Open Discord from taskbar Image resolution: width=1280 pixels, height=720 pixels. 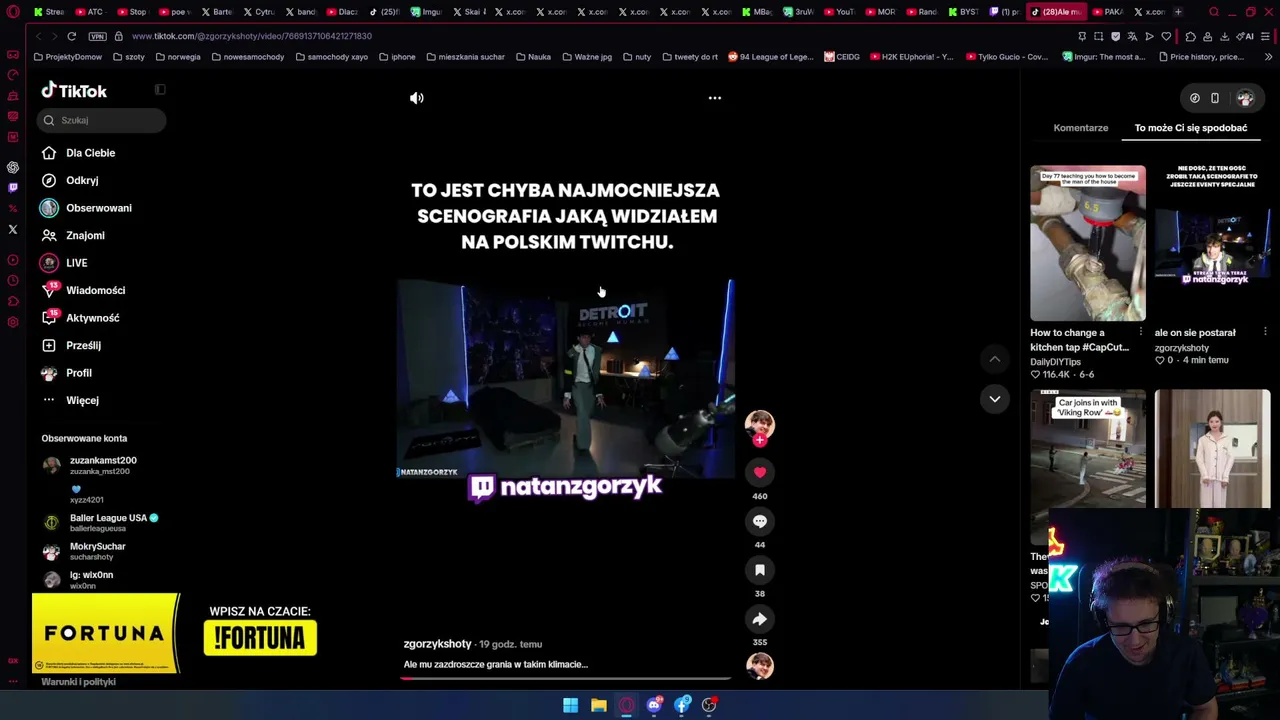coord(654,705)
